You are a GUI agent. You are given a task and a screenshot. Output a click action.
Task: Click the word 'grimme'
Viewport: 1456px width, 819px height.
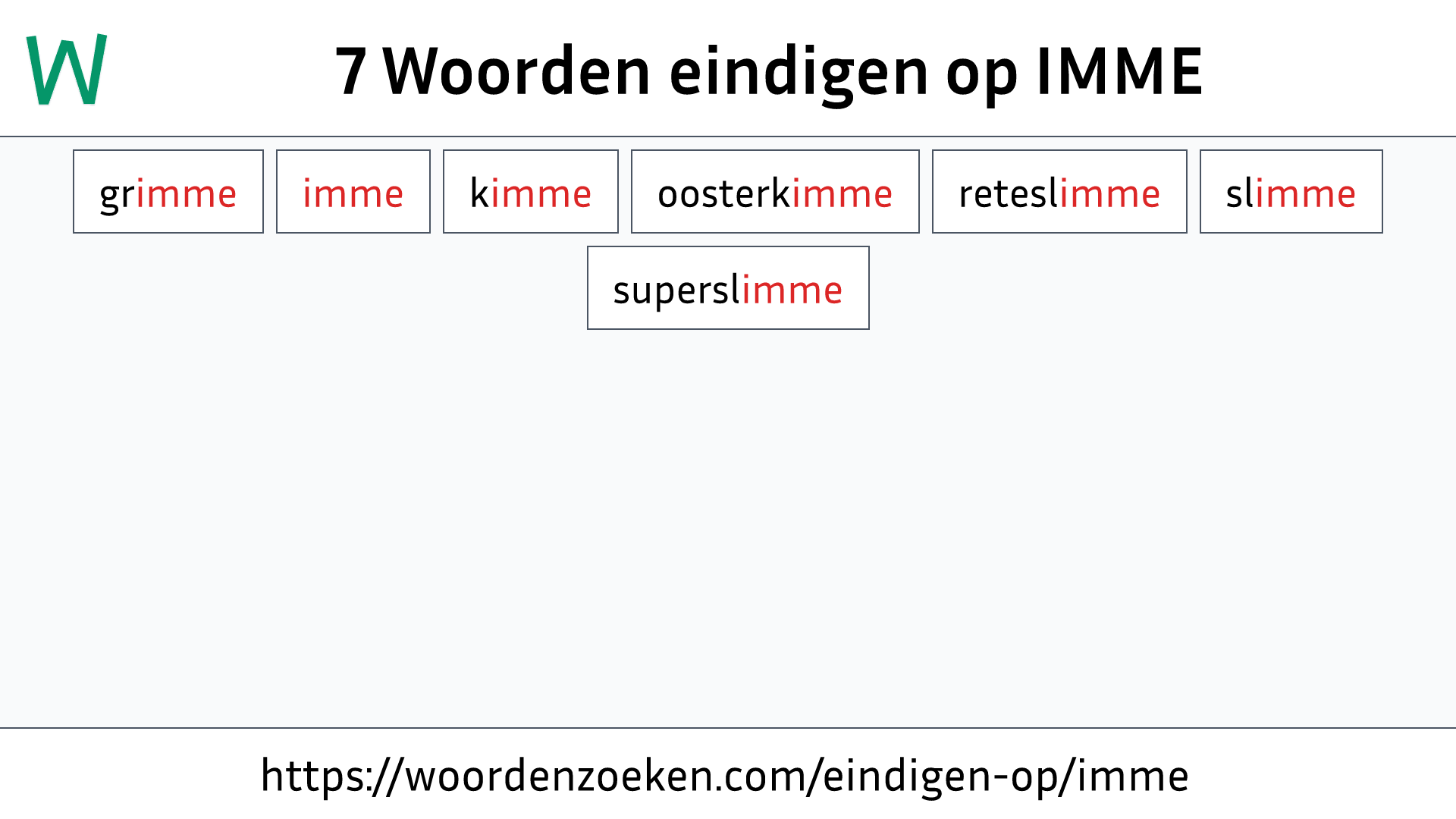168,192
